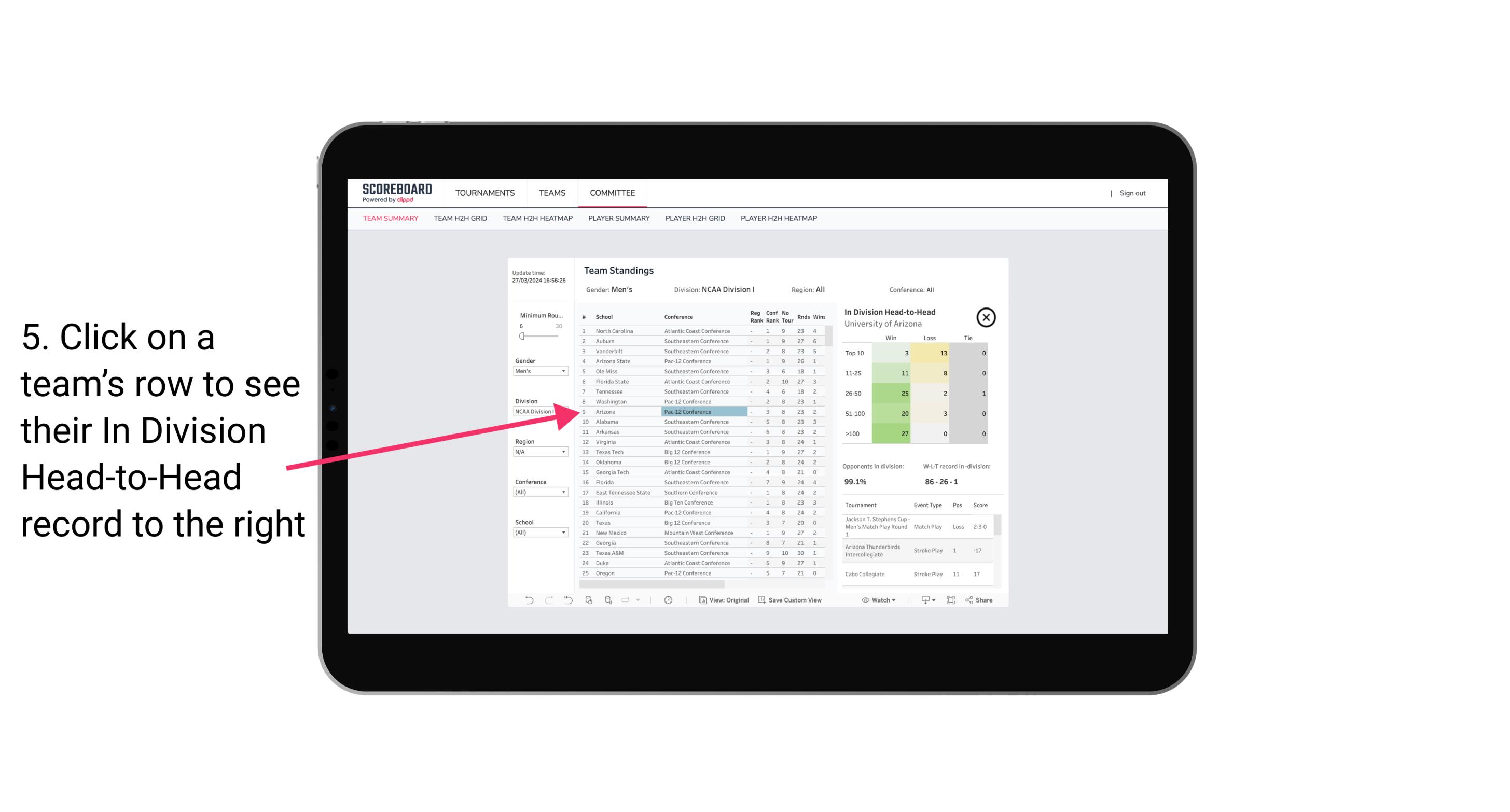
Task: Click the Watch eye icon
Action: click(x=866, y=600)
